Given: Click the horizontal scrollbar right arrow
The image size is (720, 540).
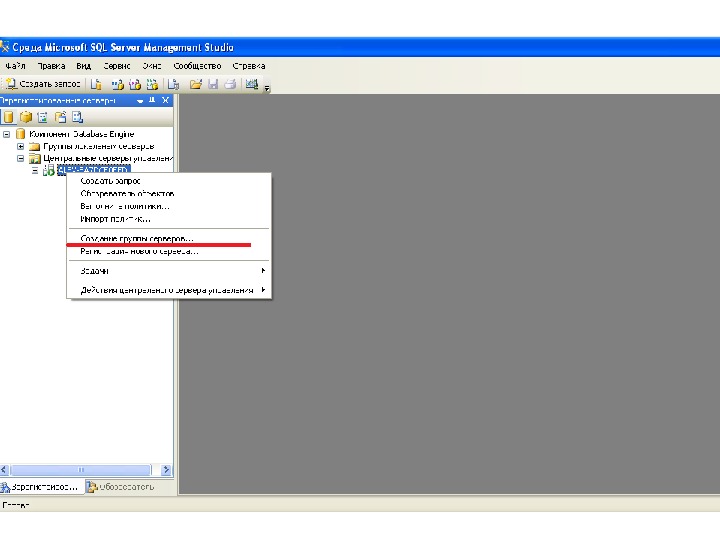Looking at the screenshot, I should click(x=166, y=470).
